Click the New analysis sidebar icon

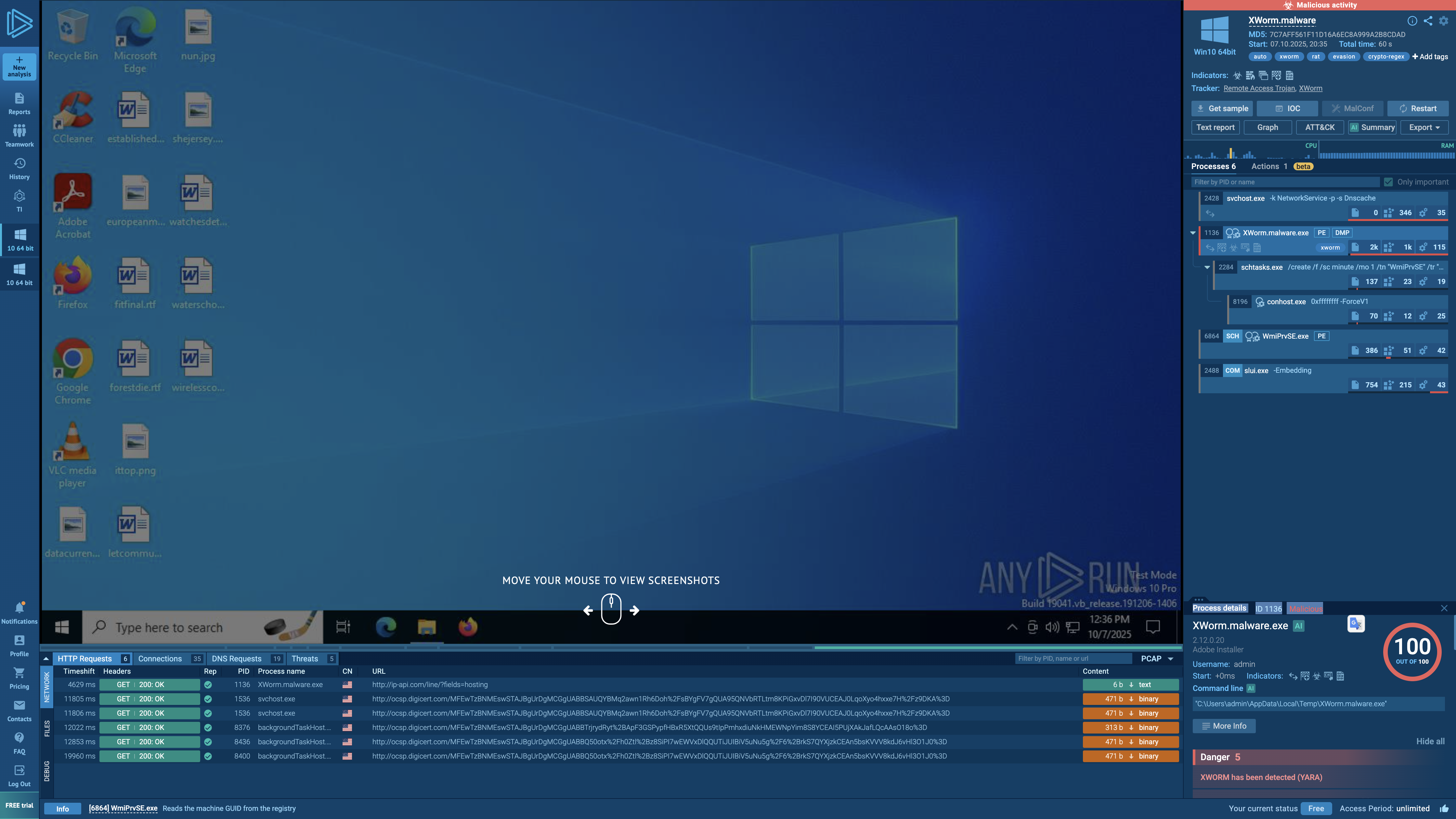19,66
